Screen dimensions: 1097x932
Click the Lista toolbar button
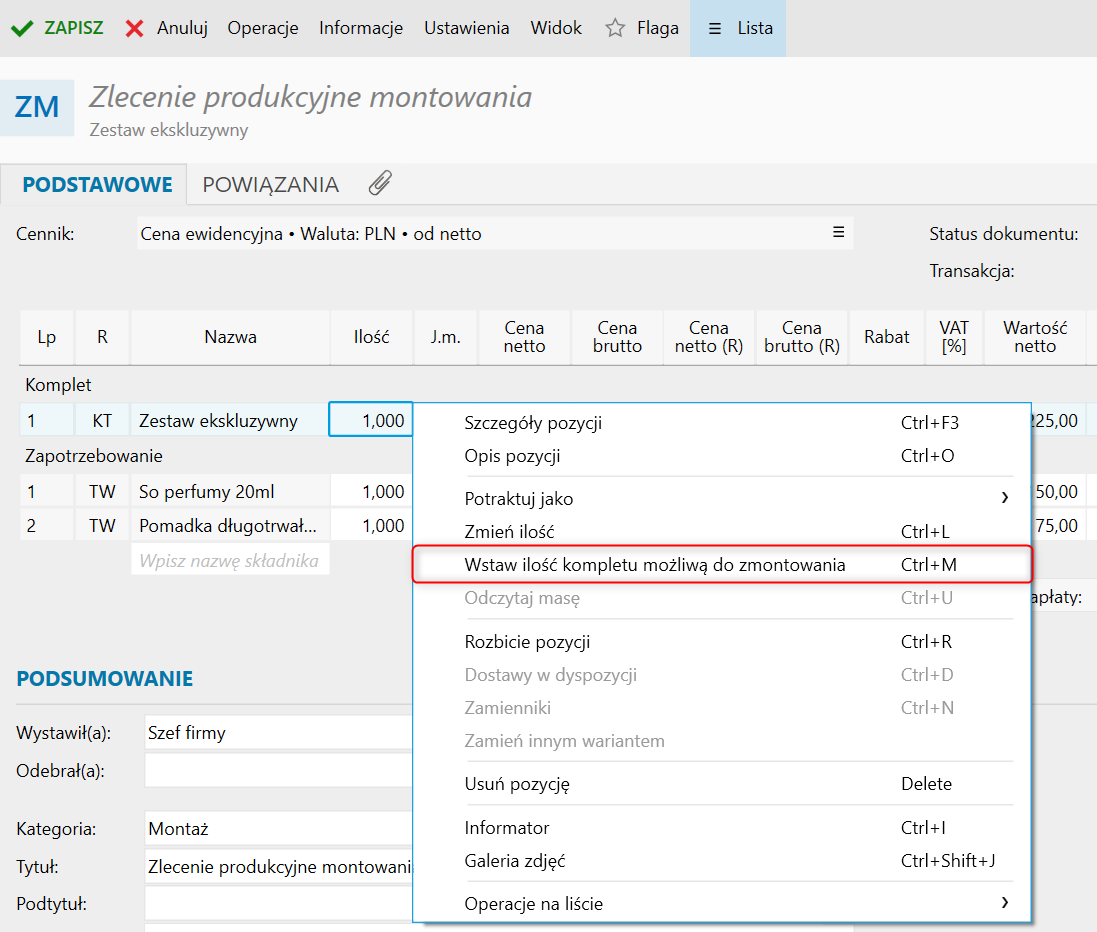(x=739, y=28)
